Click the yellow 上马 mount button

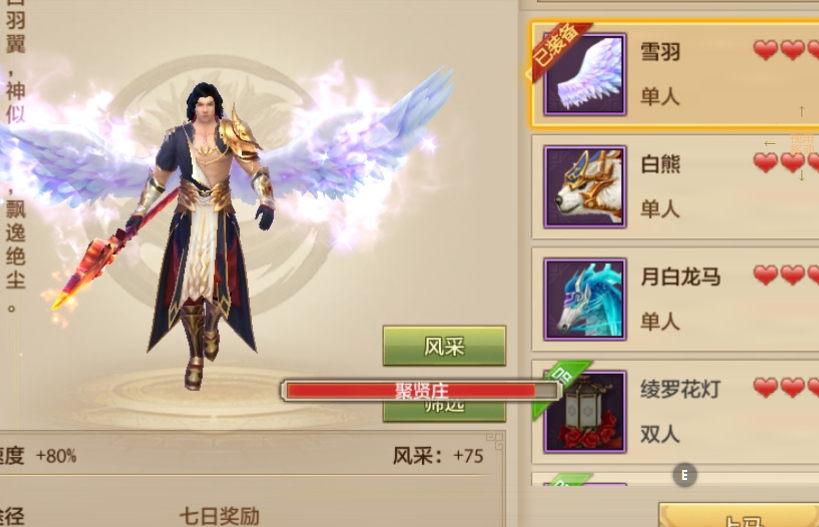[739, 515]
